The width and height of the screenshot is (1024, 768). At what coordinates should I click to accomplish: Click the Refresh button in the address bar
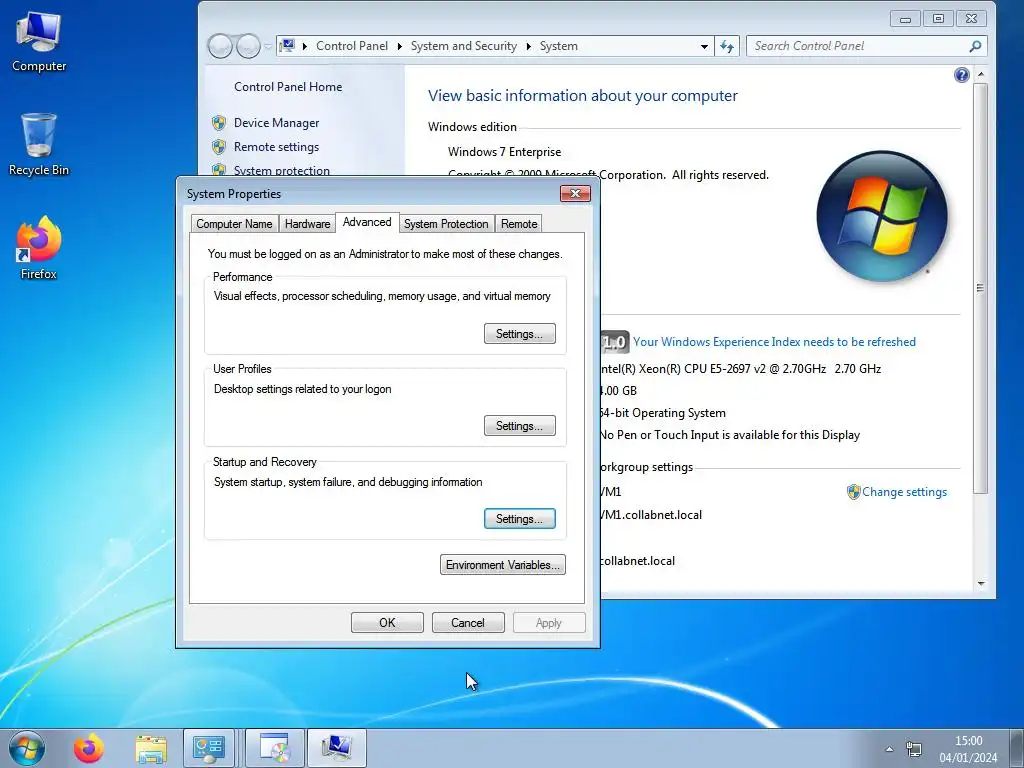727,46
